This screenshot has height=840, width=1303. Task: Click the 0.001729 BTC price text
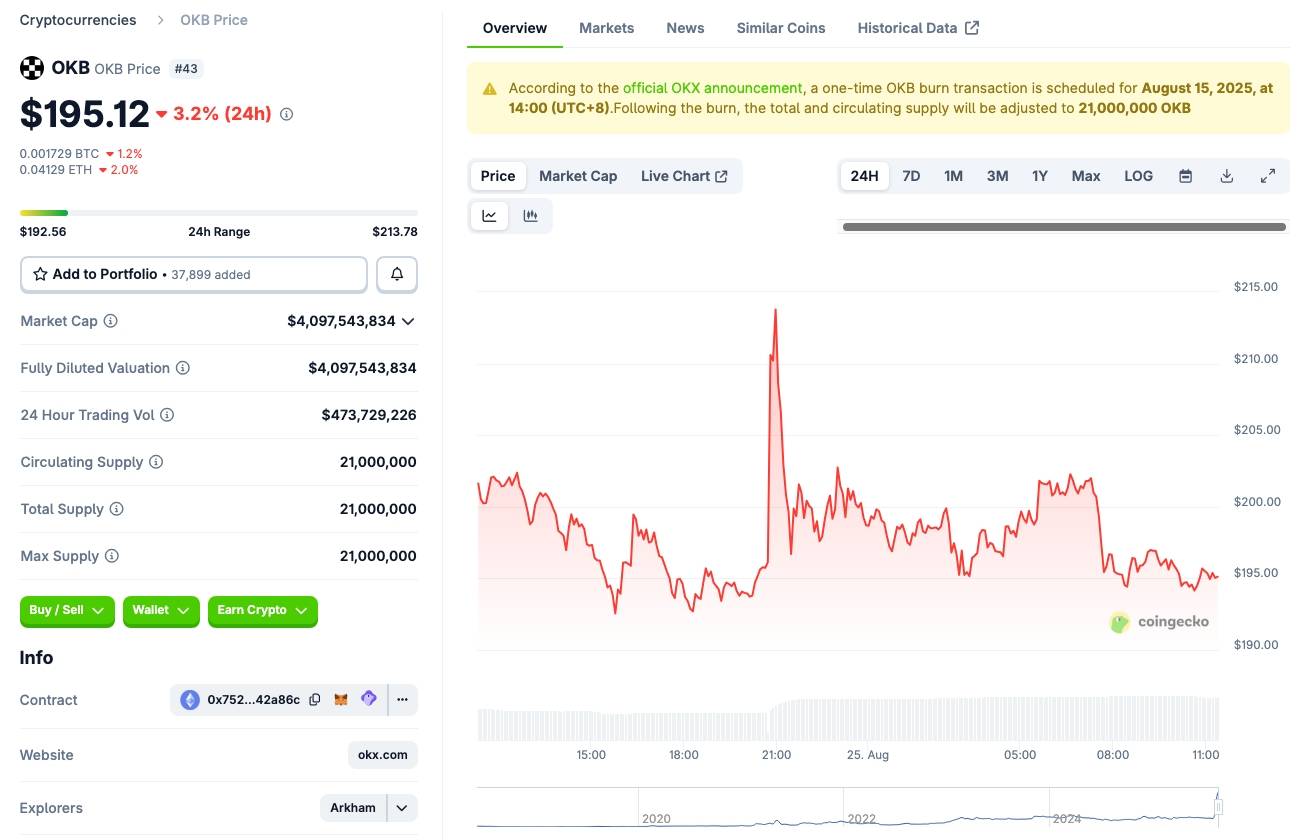59,154
